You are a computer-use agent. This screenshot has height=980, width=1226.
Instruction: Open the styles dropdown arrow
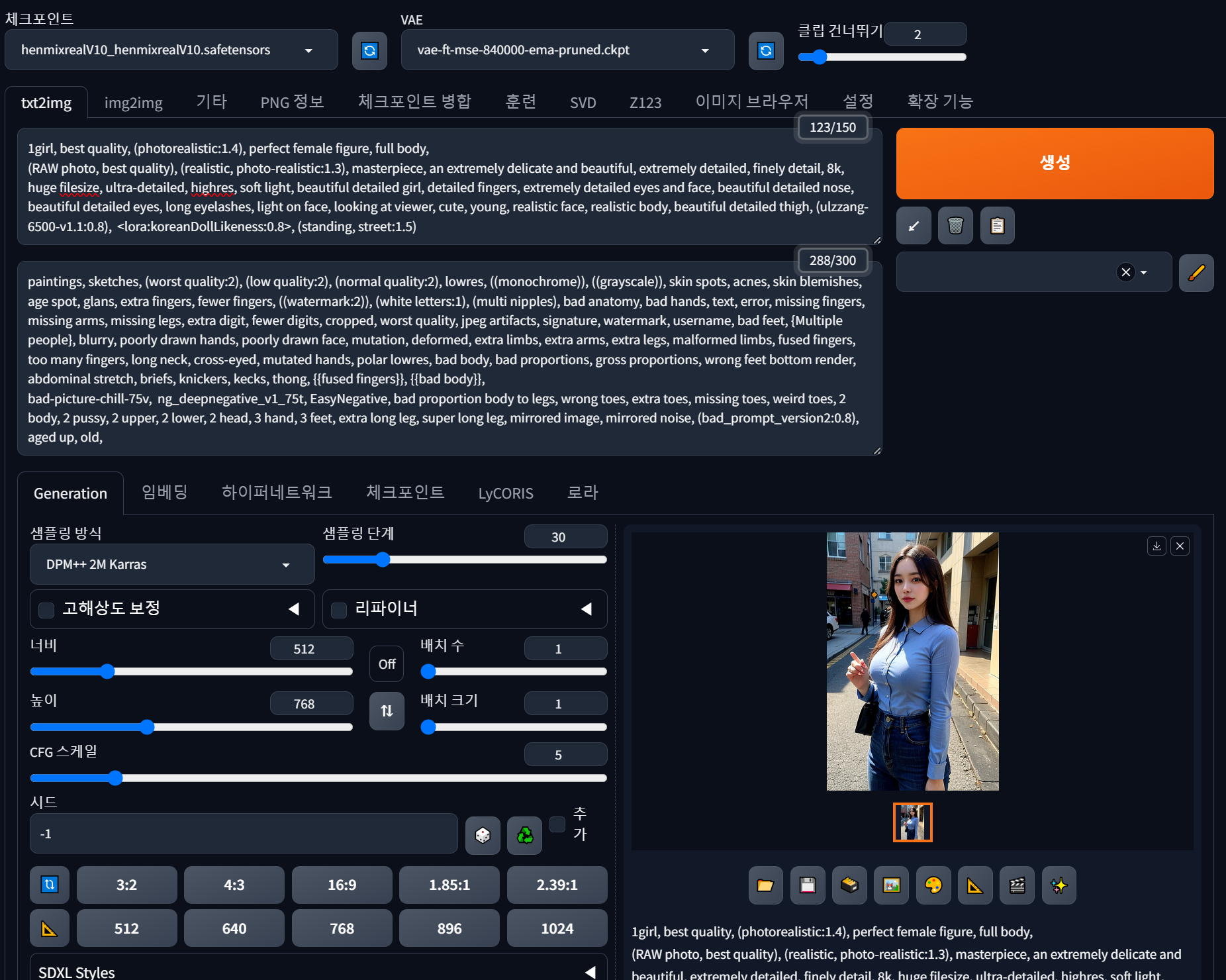(x=1143, y=272)
